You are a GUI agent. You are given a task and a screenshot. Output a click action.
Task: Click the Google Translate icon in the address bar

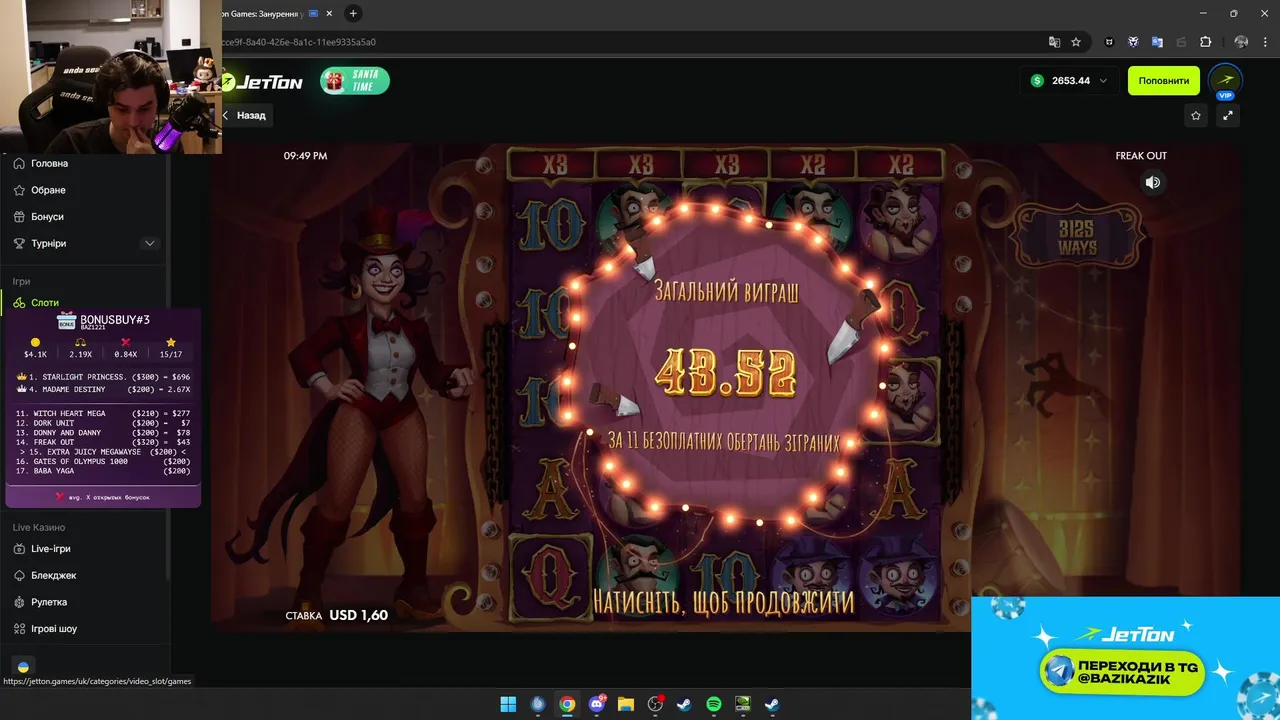(1054, 42)
